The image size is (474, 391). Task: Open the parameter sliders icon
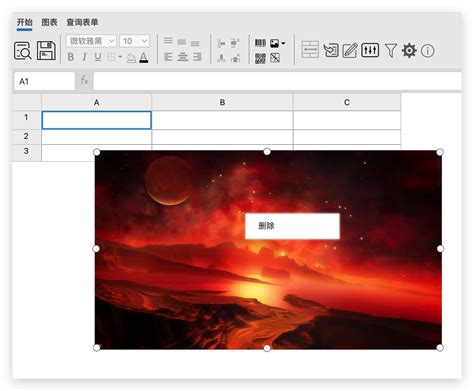pos(370,50)
